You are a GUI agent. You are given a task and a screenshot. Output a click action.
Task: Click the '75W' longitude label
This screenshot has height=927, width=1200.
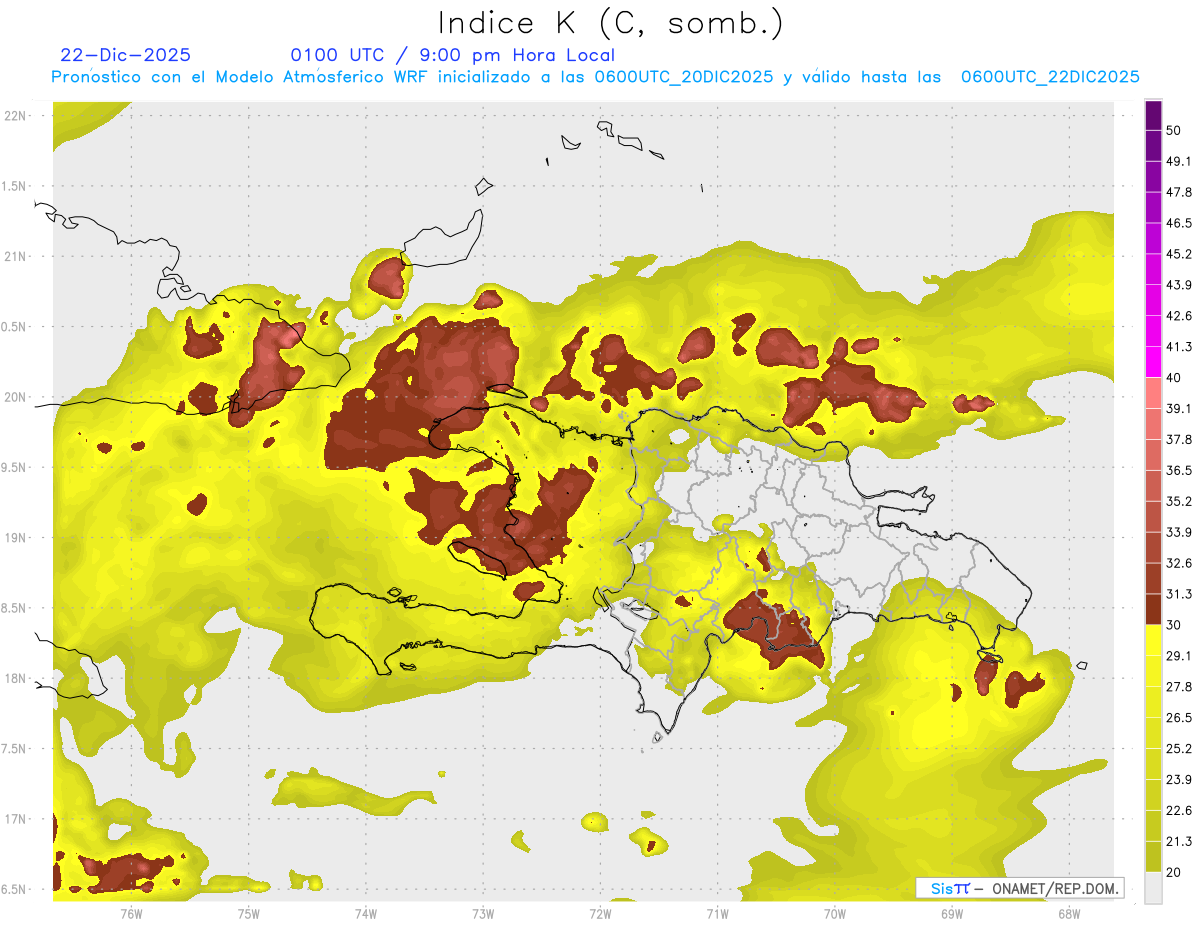tap(249, 914)
